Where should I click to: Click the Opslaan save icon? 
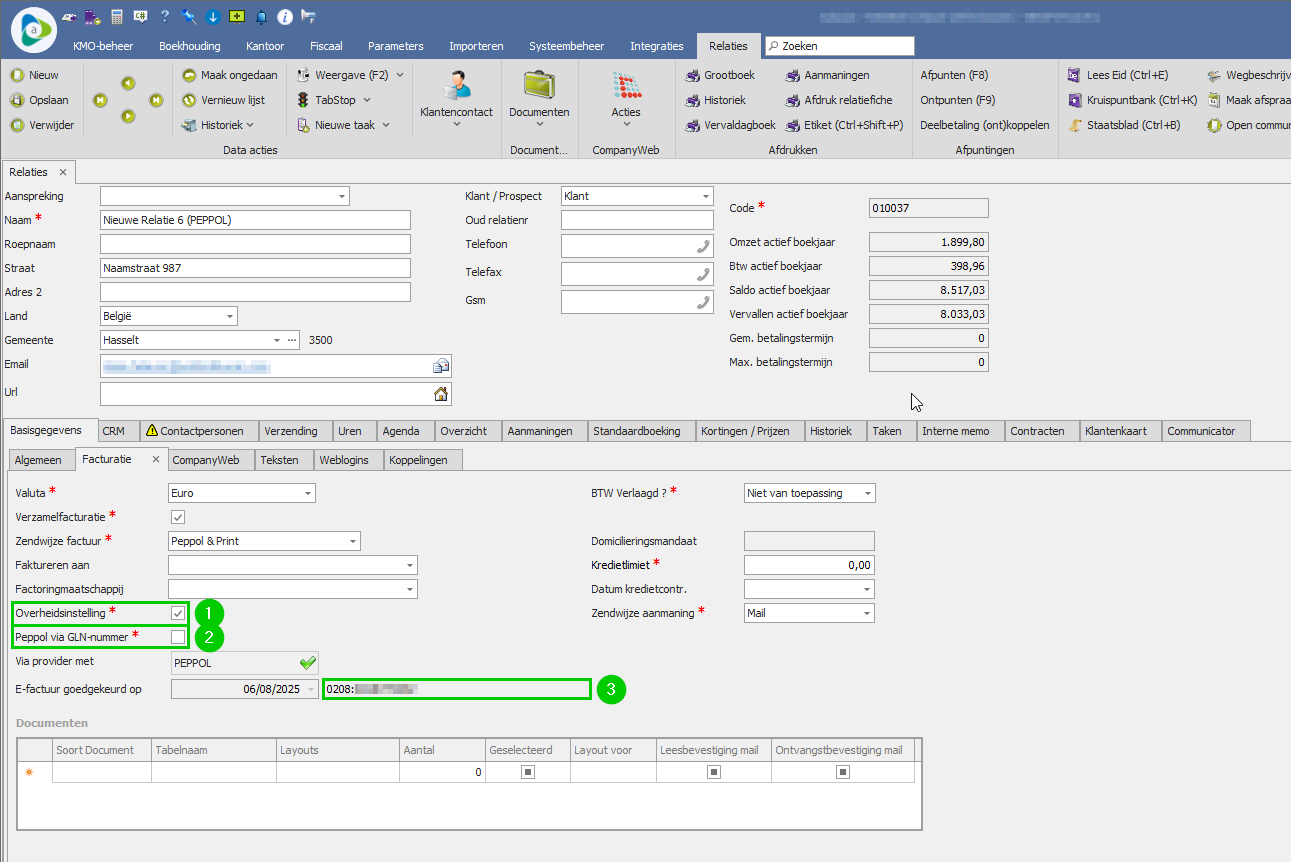(17, 100)
